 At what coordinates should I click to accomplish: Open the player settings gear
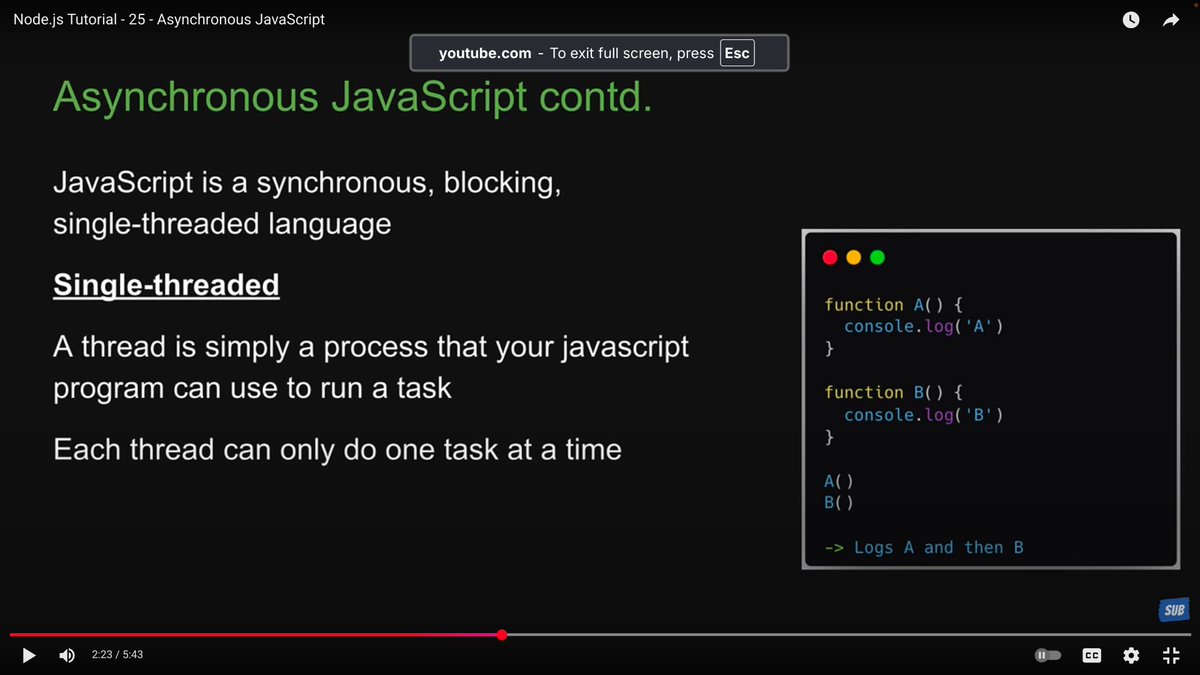point(1131,655)
